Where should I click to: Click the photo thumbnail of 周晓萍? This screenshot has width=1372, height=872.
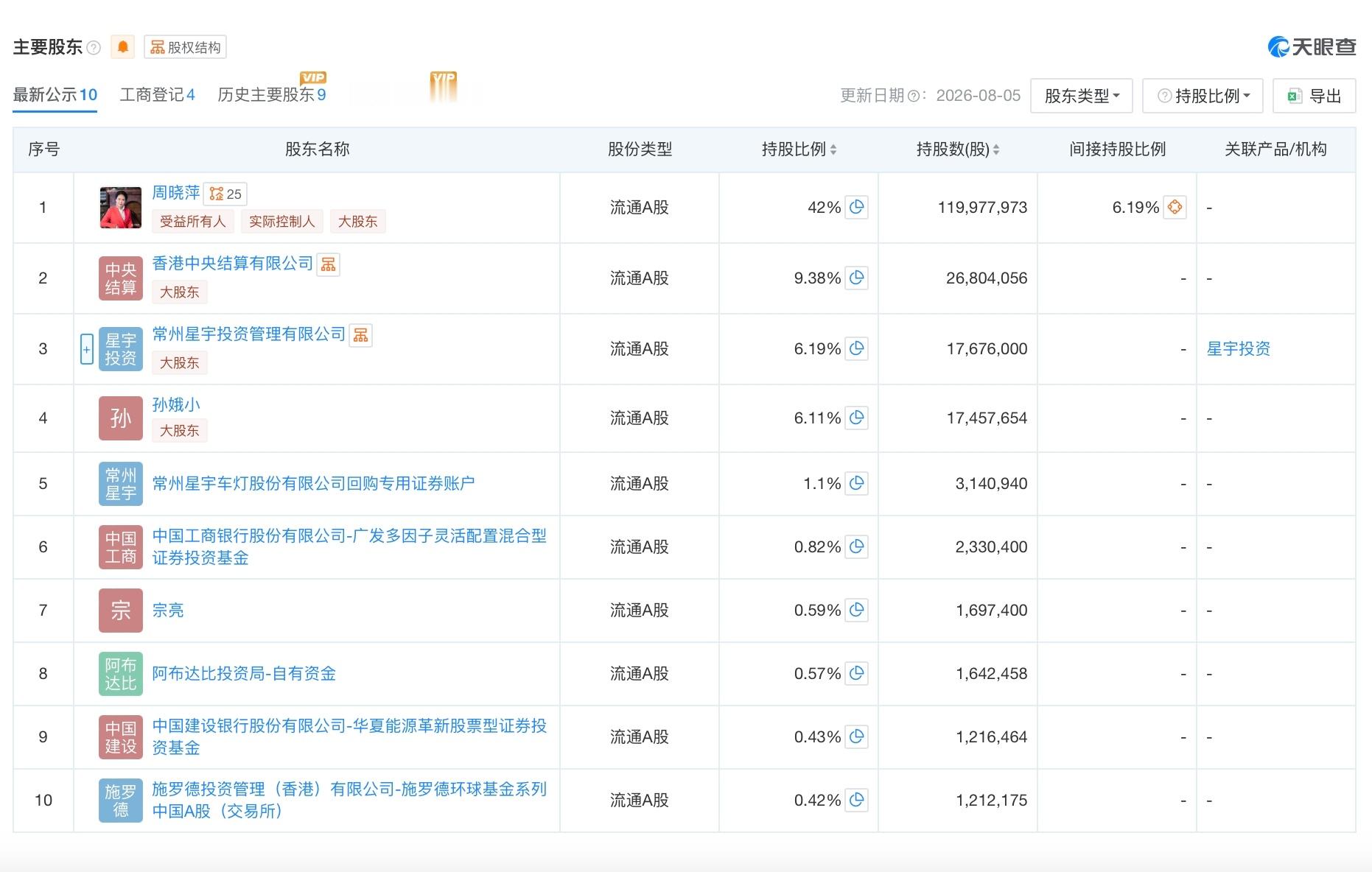click(120, 208)
